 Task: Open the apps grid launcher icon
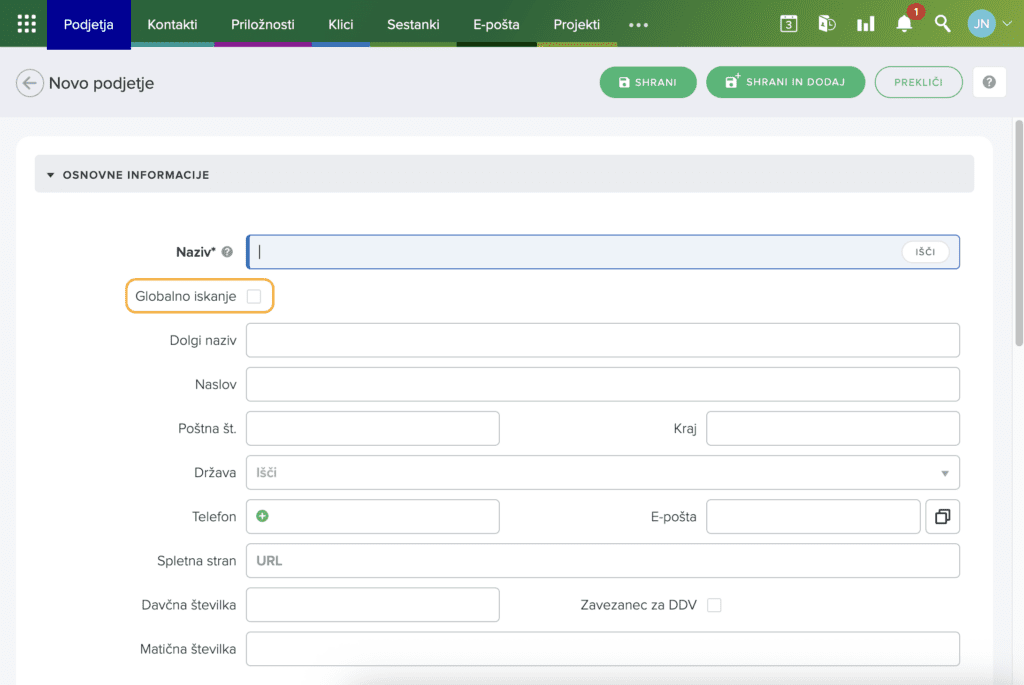pyautogui.click(x=27, y=24)
